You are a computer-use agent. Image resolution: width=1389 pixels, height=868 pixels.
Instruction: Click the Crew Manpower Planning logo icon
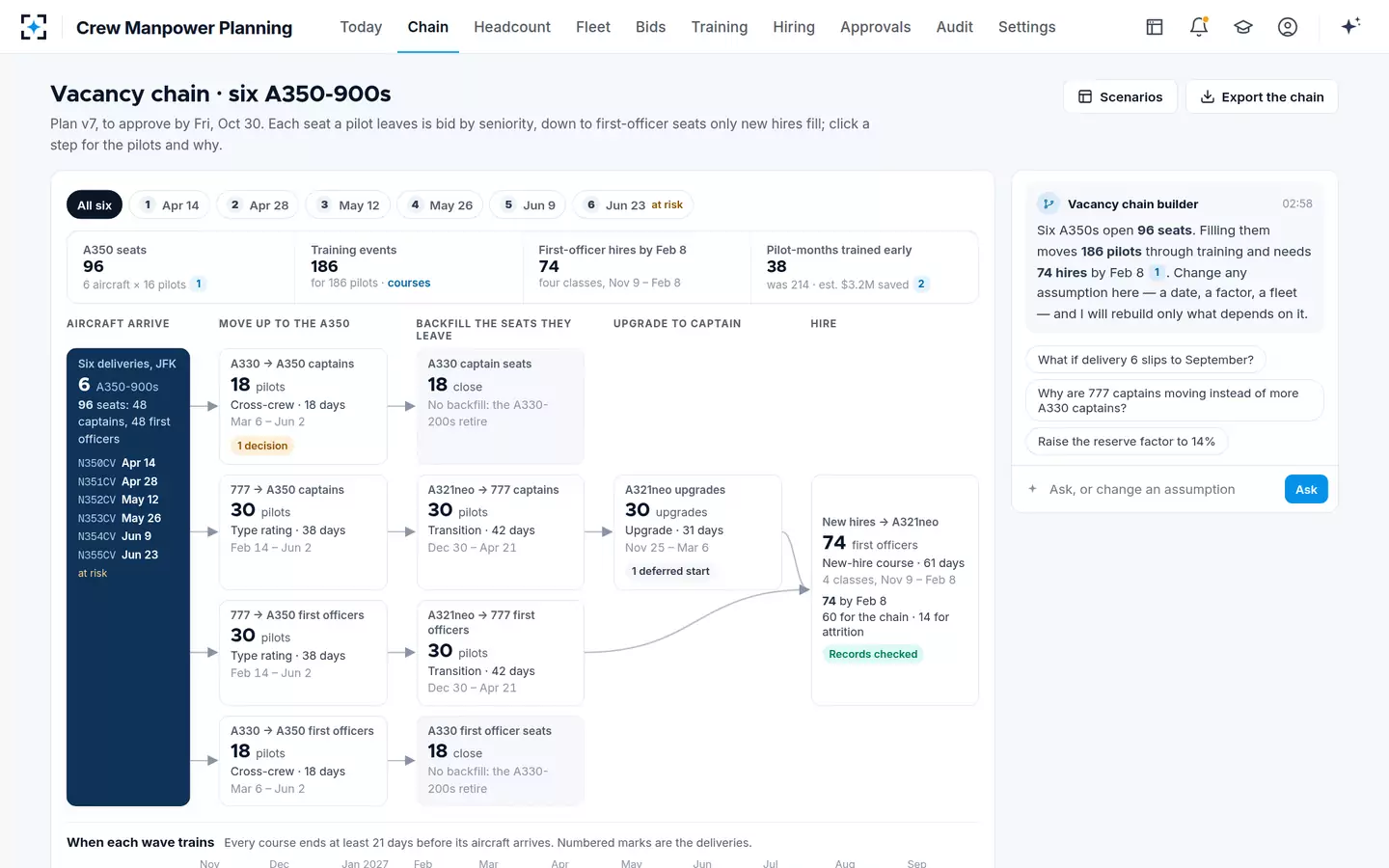tap(34, 27)
